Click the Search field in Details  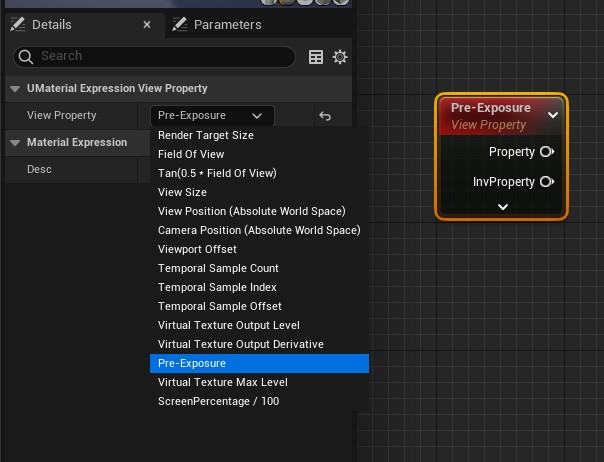pos(160,57)
